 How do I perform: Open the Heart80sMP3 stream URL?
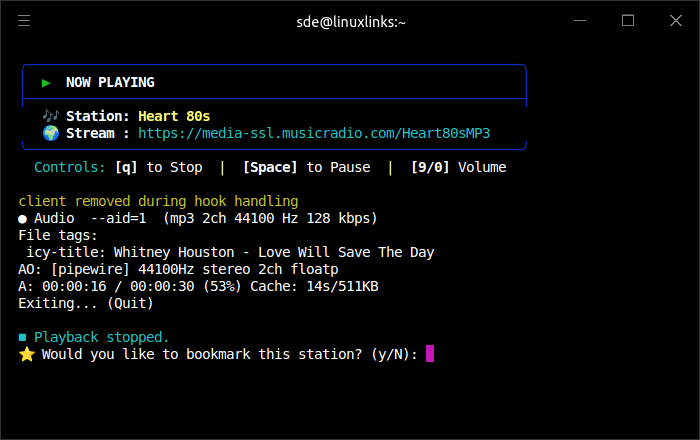coord(314,133)
